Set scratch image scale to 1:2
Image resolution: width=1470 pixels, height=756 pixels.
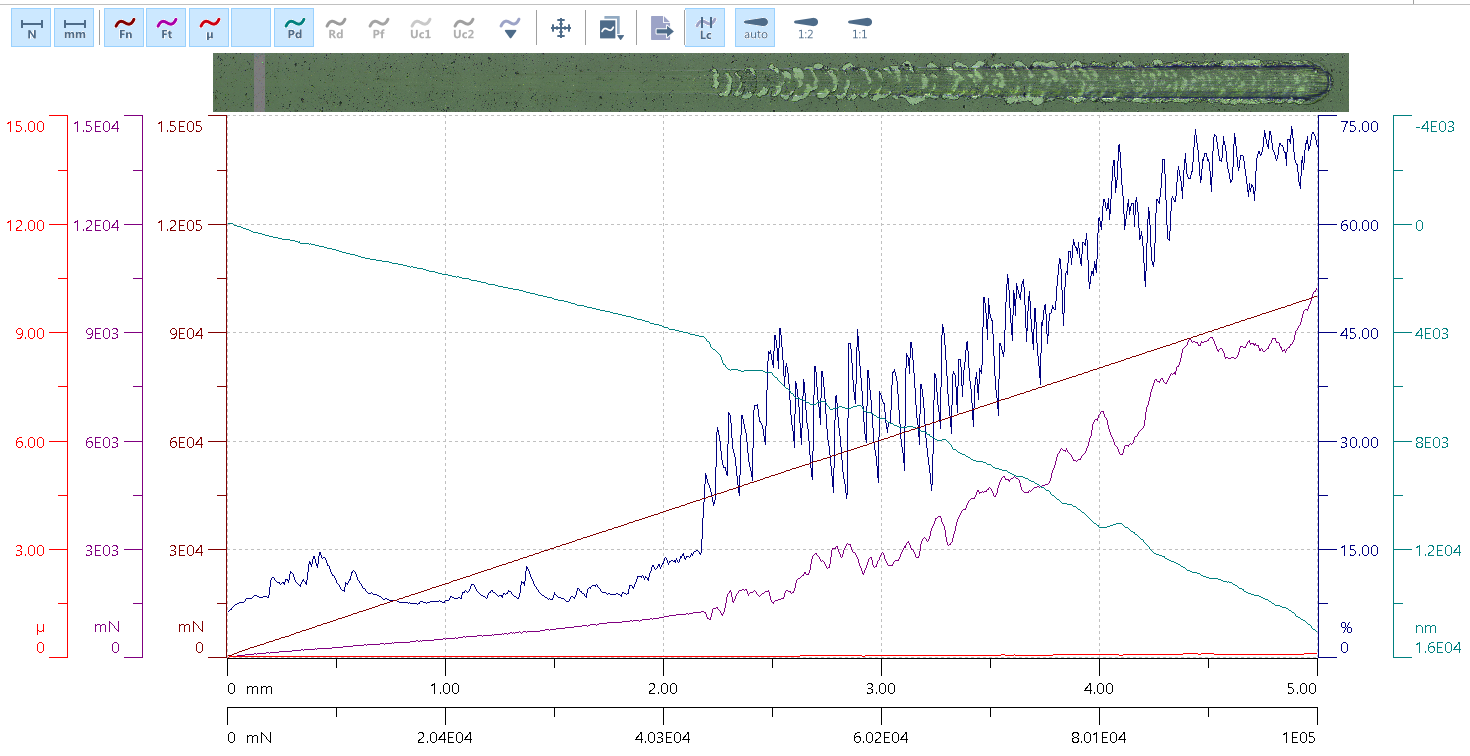click(805, 27)
